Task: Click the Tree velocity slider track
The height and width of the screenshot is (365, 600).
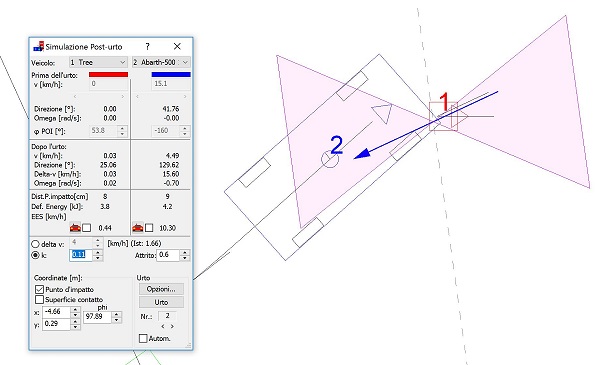Action: coord(98,96)
